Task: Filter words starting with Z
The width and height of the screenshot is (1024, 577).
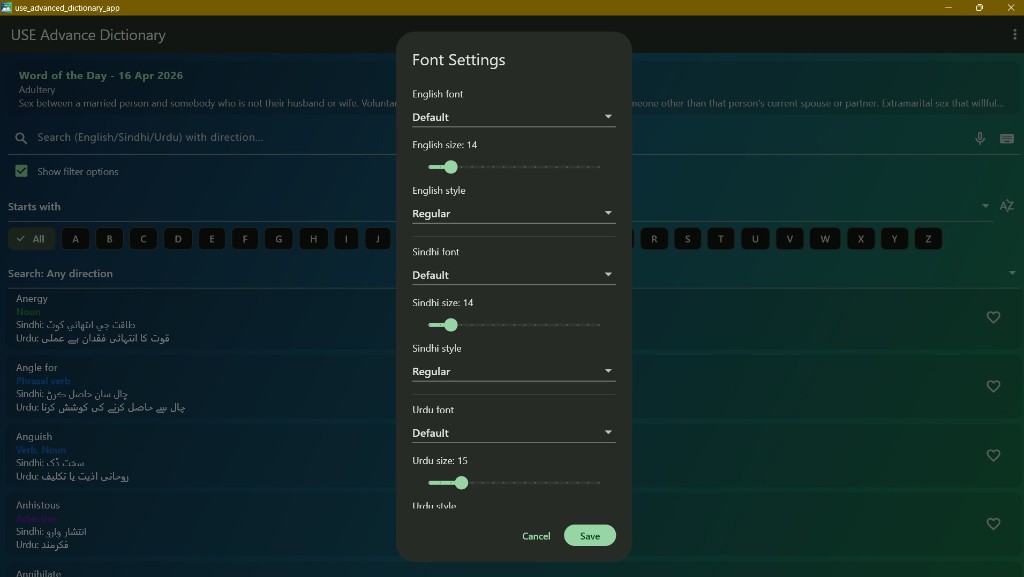Action: tap(928, 239)
